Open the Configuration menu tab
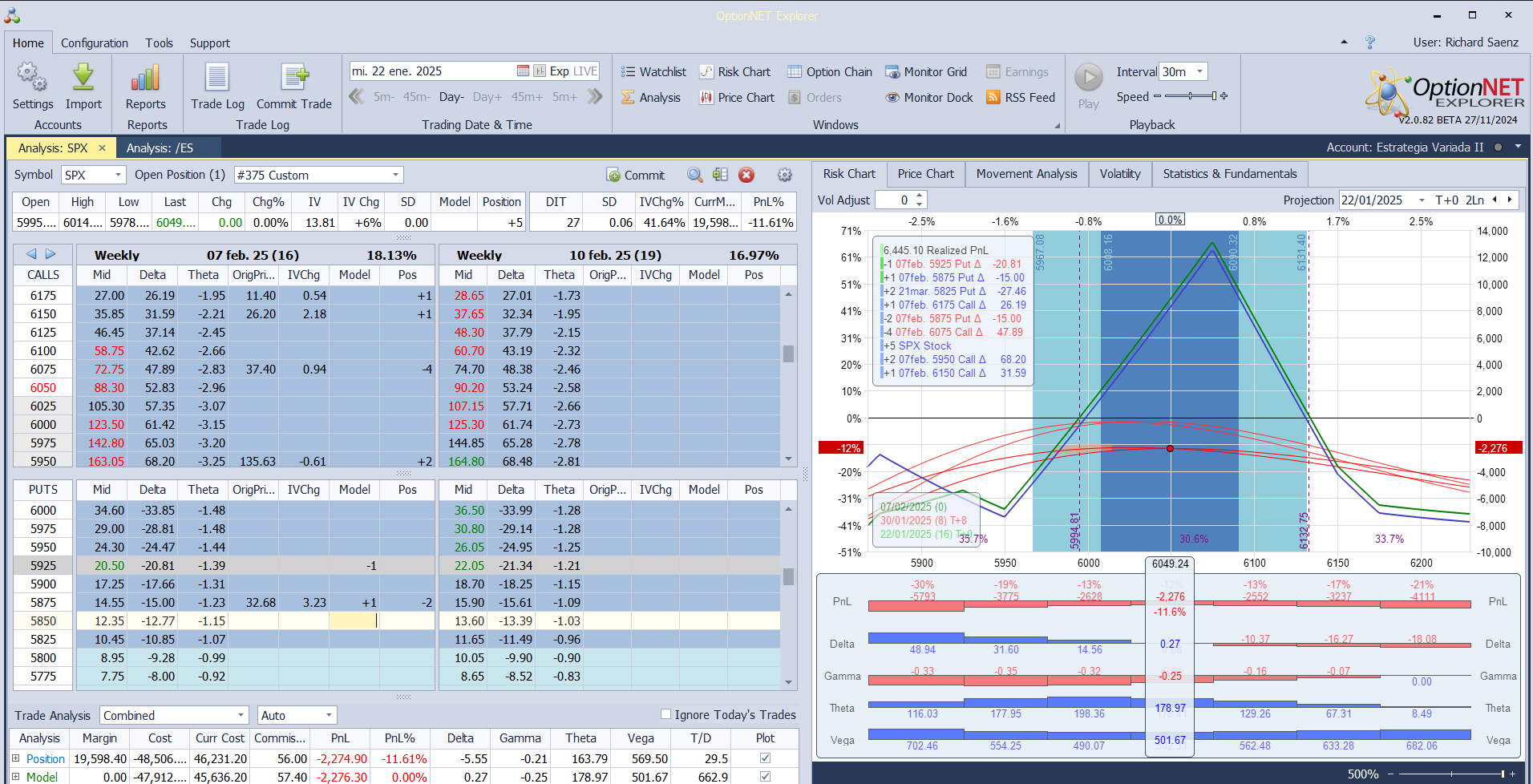Screen dimensions: 1533x784 tap(95, 43)
